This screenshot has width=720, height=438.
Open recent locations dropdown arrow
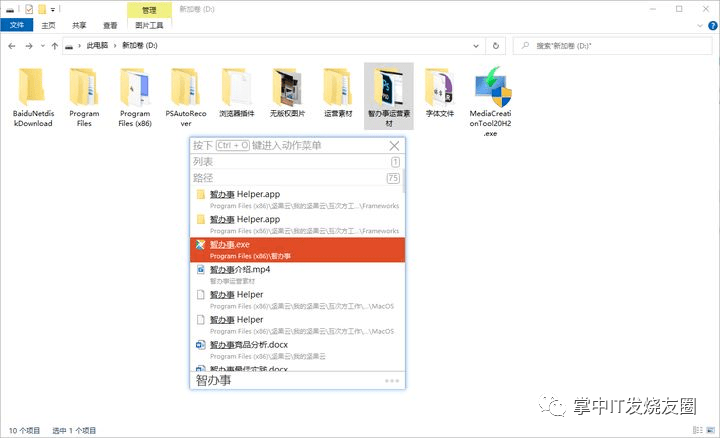click(x=43, y=46)
